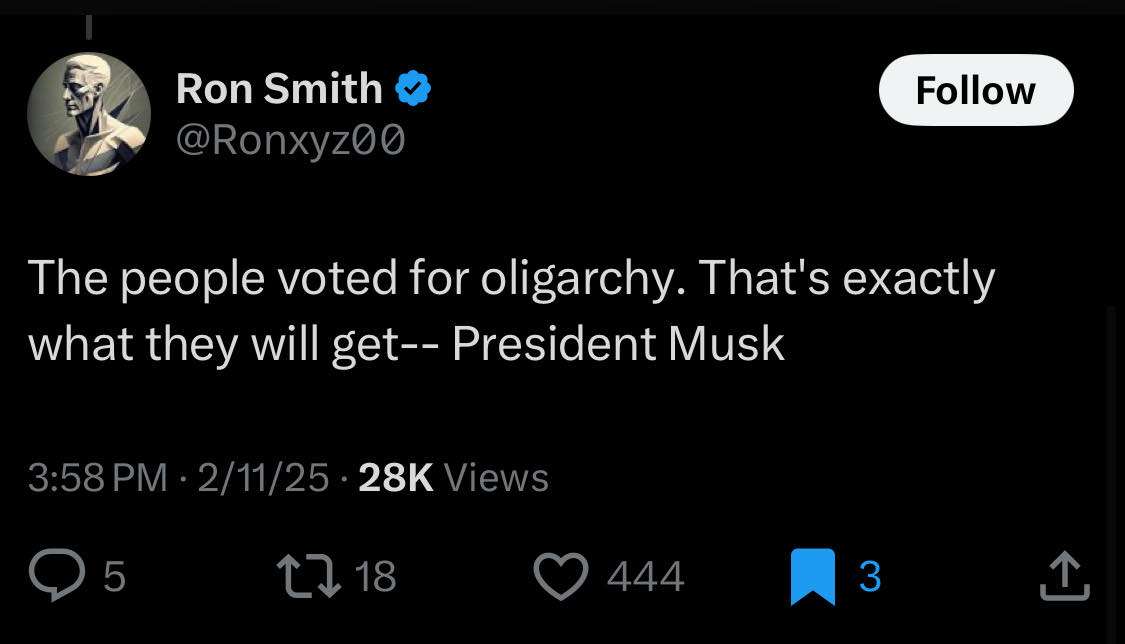Tap the share upload arrow icon
The width and height of the screenshot is (1125, 644).
[x=1062, y=576]
